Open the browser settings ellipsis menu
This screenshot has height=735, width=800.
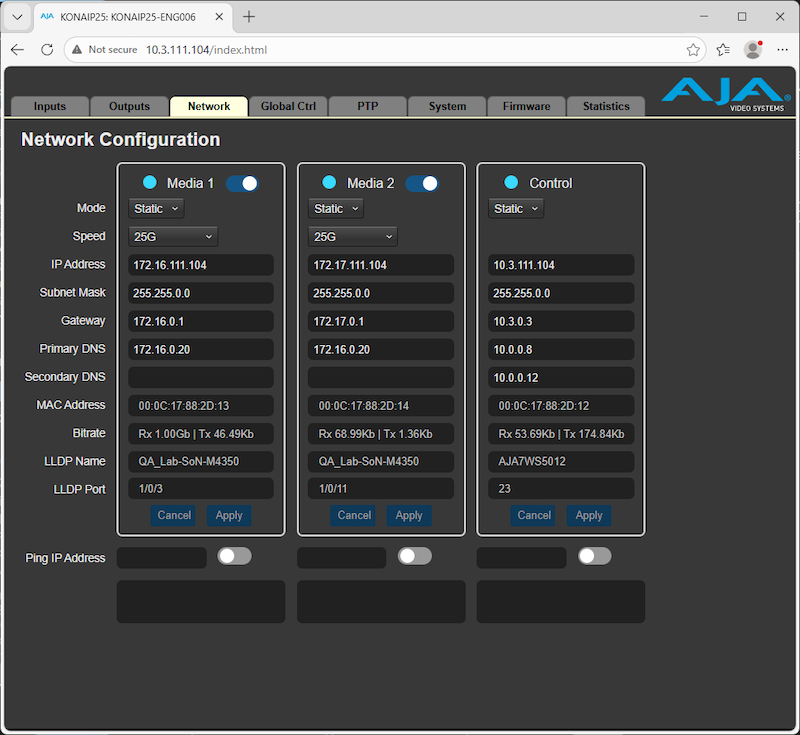782,49
